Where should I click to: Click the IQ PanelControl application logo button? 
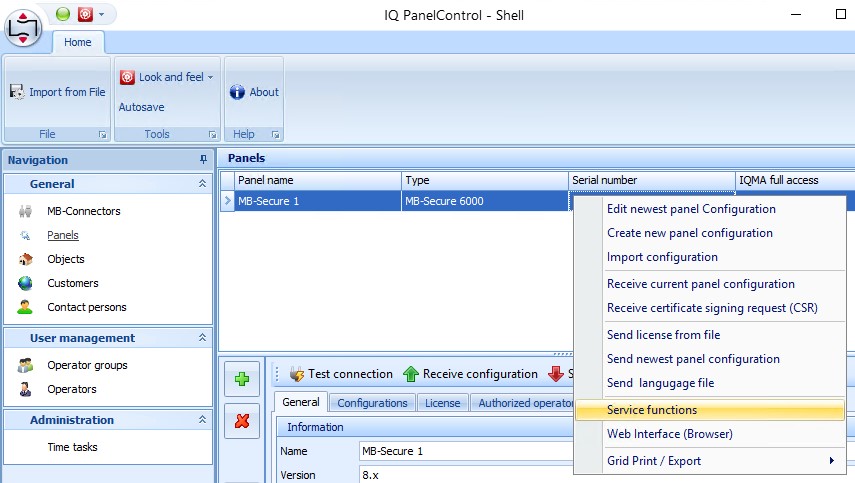click(23, 28)
